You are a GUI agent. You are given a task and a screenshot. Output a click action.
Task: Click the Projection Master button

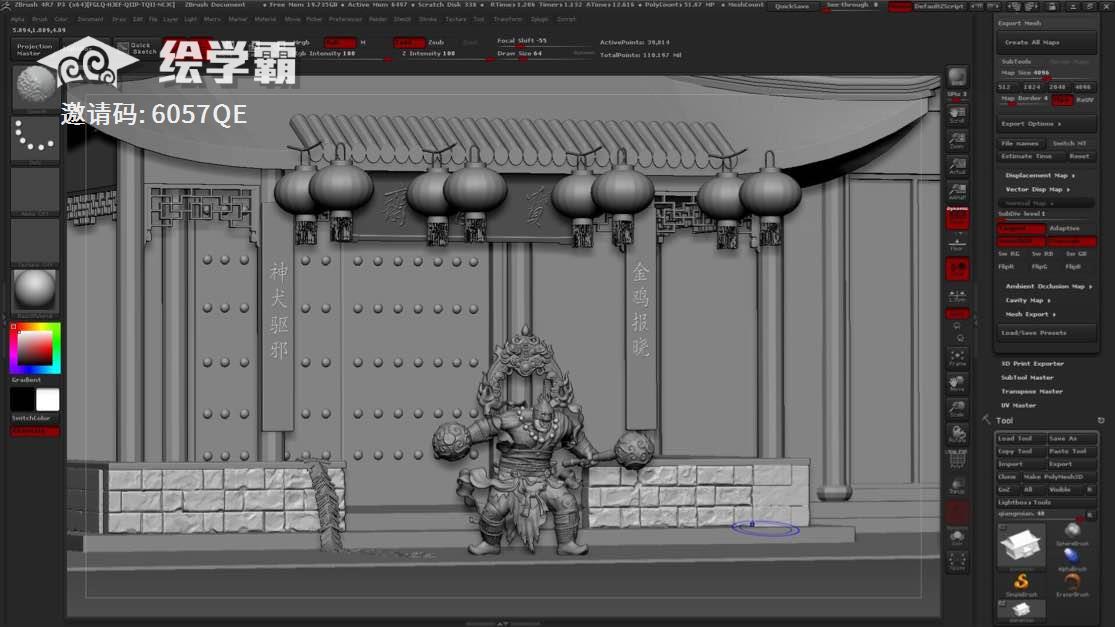click(35, 49)
